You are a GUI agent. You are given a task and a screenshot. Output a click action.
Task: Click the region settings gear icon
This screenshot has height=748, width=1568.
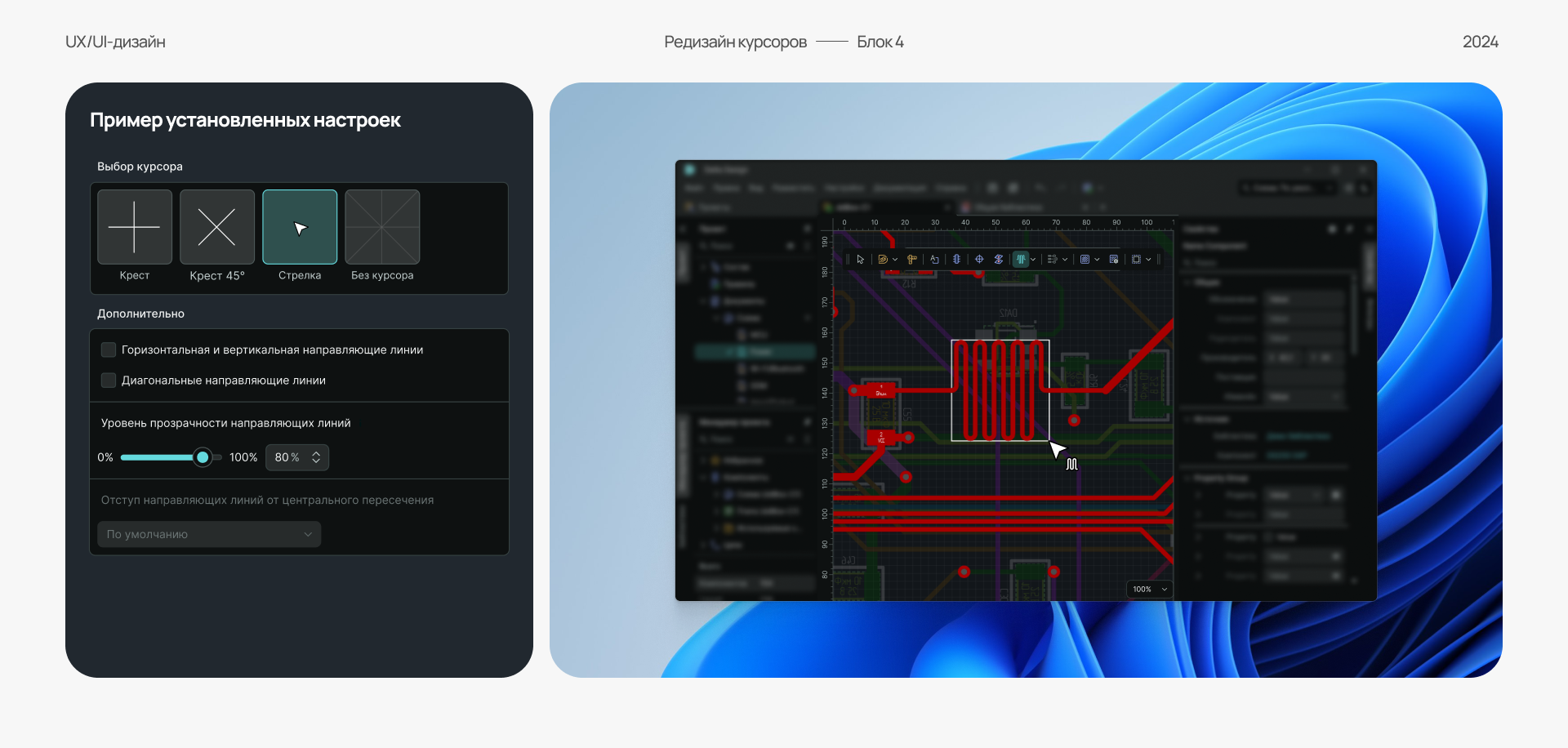(x=1113, y=259)
